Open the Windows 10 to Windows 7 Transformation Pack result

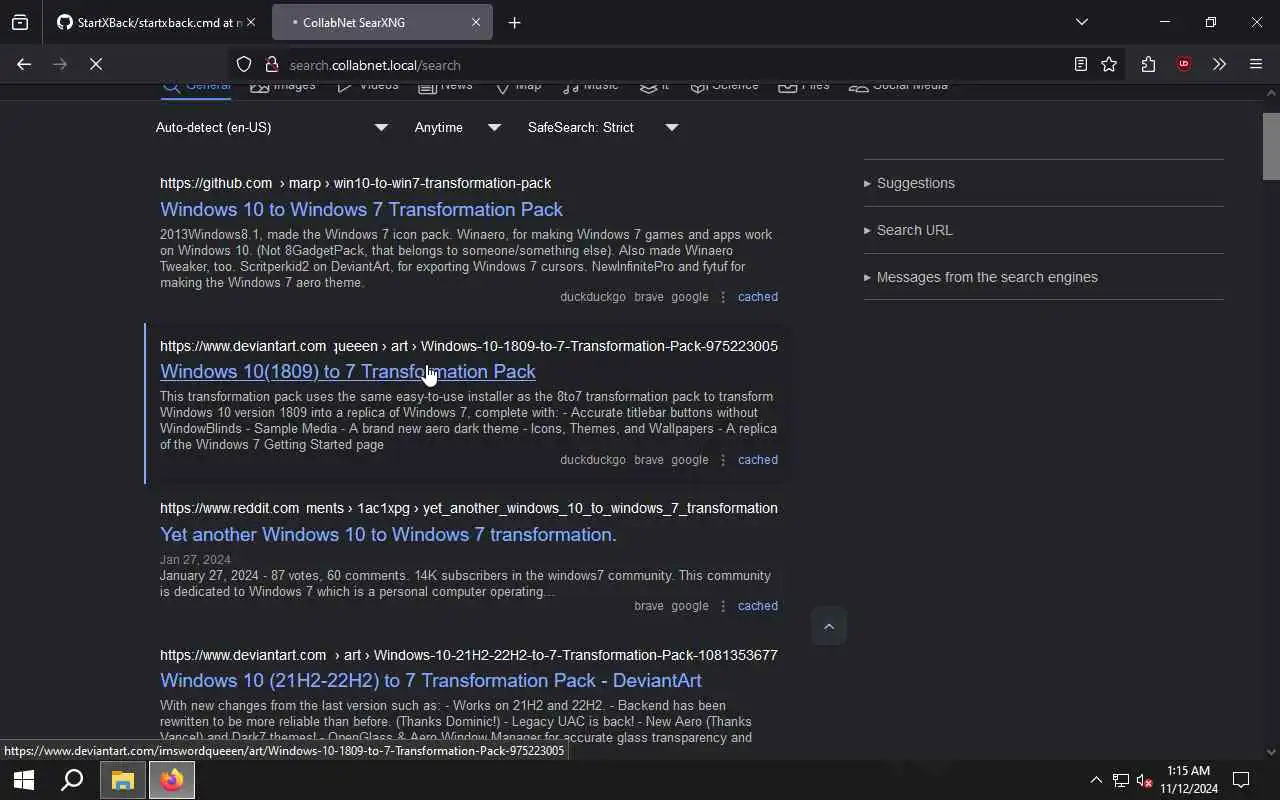tap(361, 209)
